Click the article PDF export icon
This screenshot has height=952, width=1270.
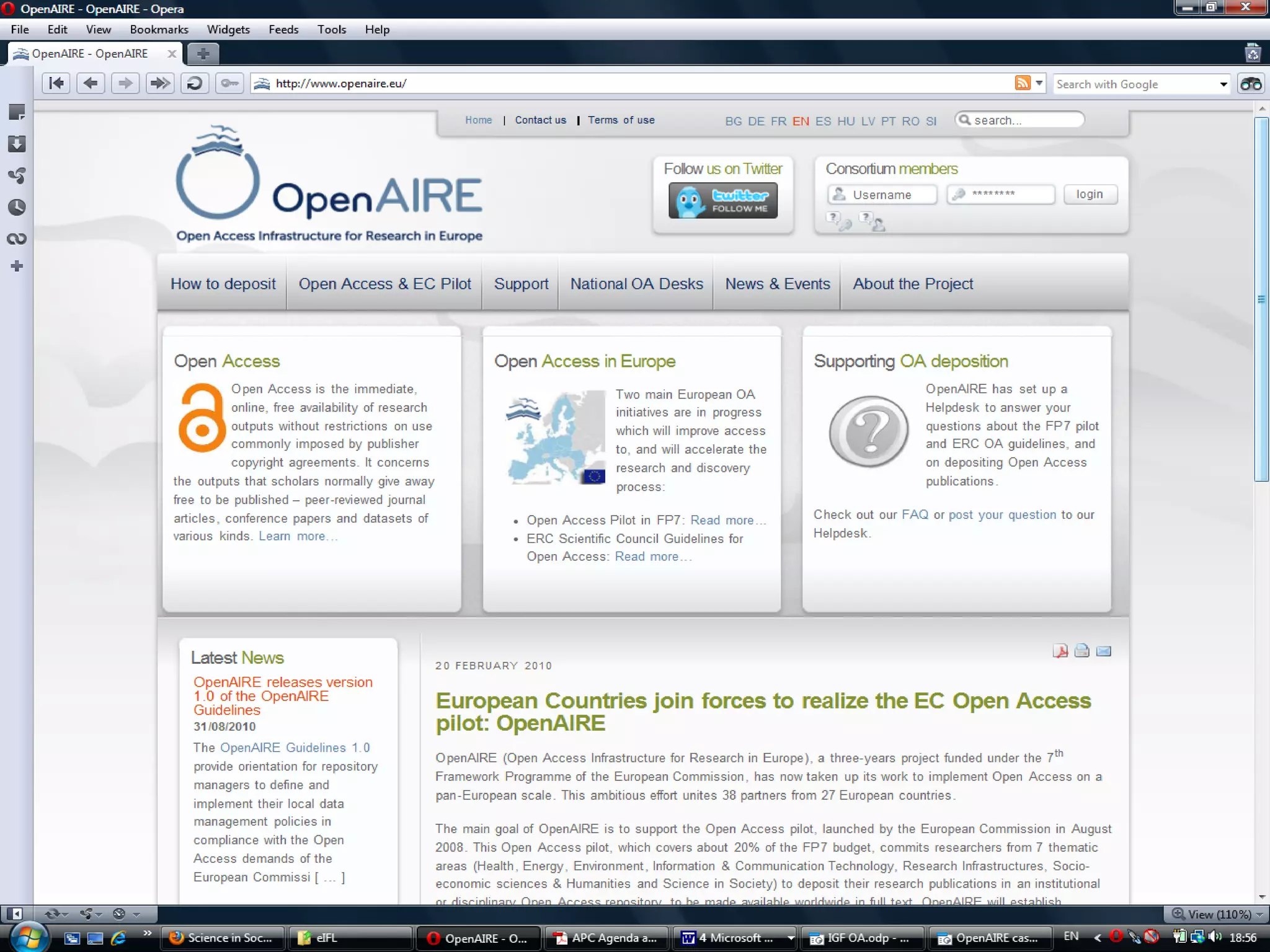(1060, 651)
